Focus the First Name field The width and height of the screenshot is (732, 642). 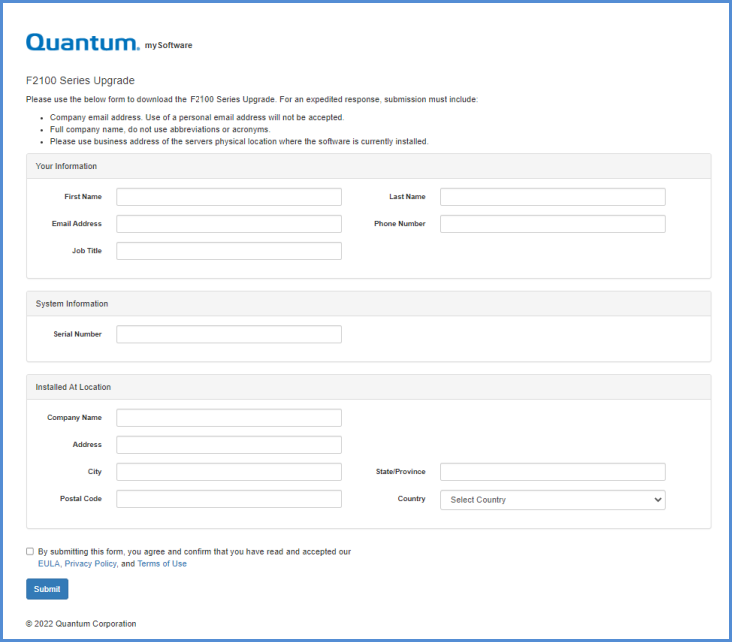(228, 197)
